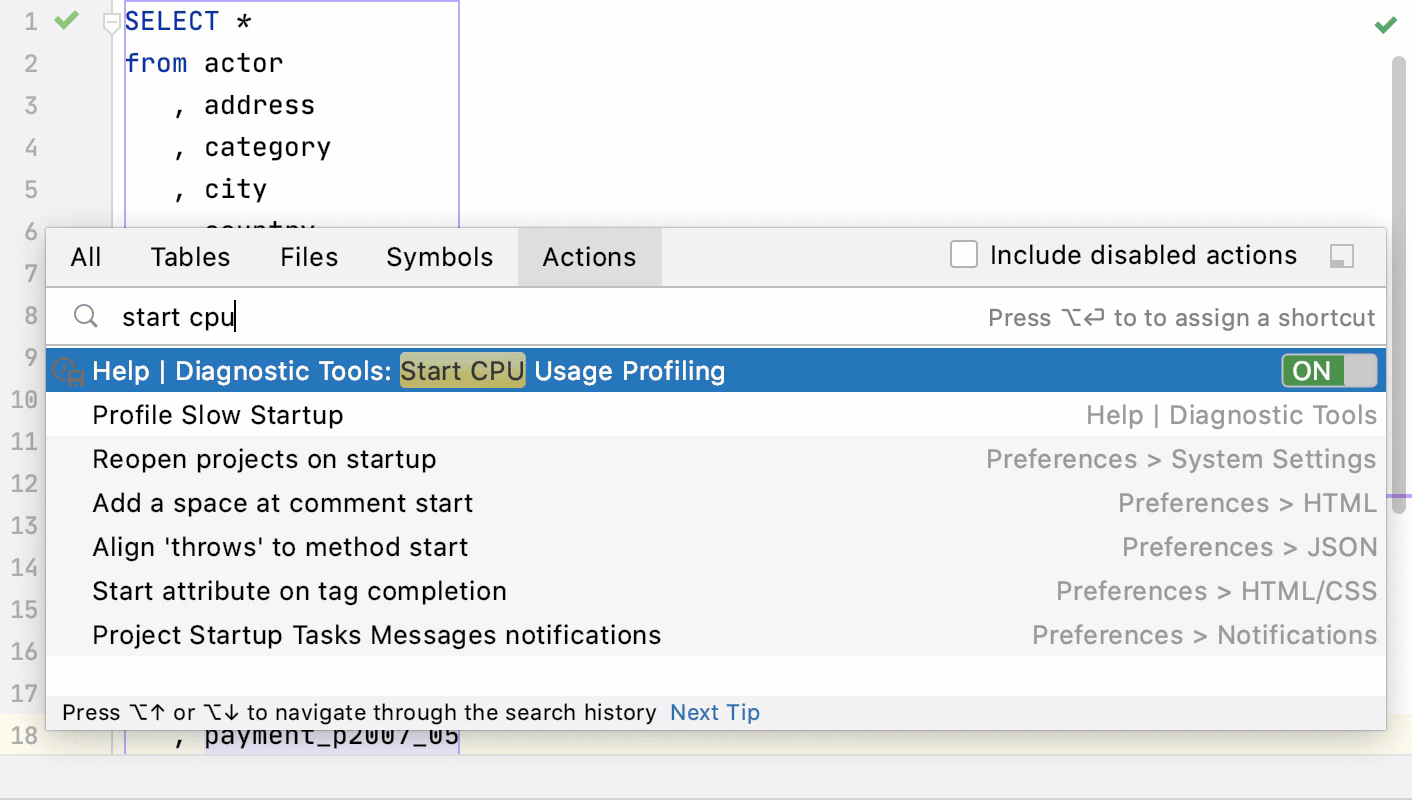
Task: Click the green checkmark in the gutter
Action: click(x=65, y=20)
